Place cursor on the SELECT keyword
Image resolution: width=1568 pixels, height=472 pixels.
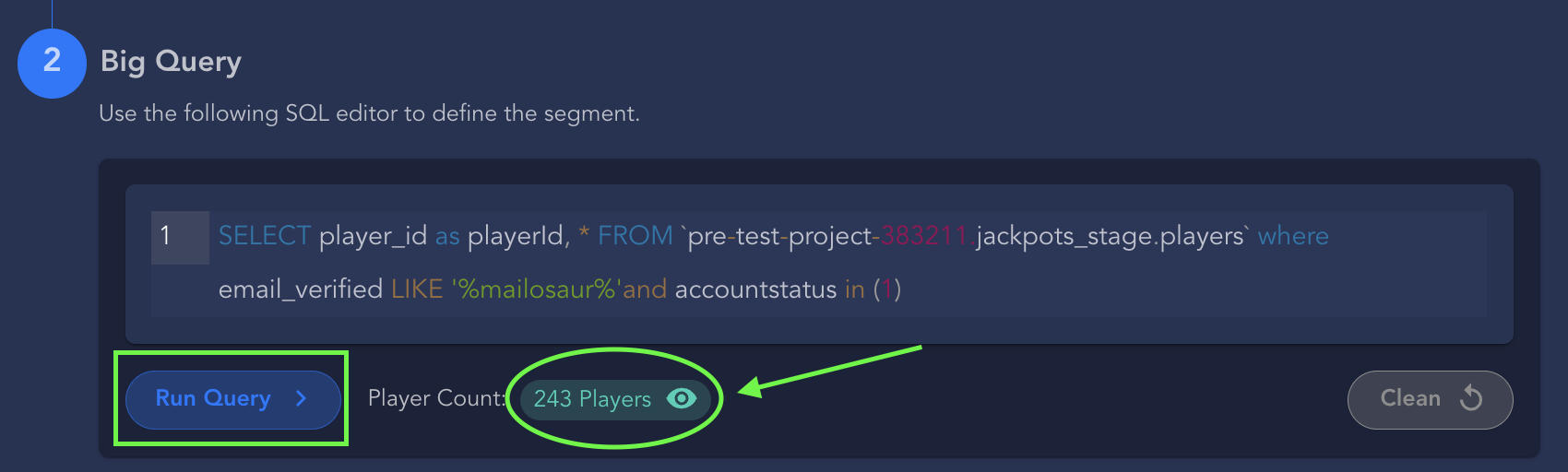[264, 236]
